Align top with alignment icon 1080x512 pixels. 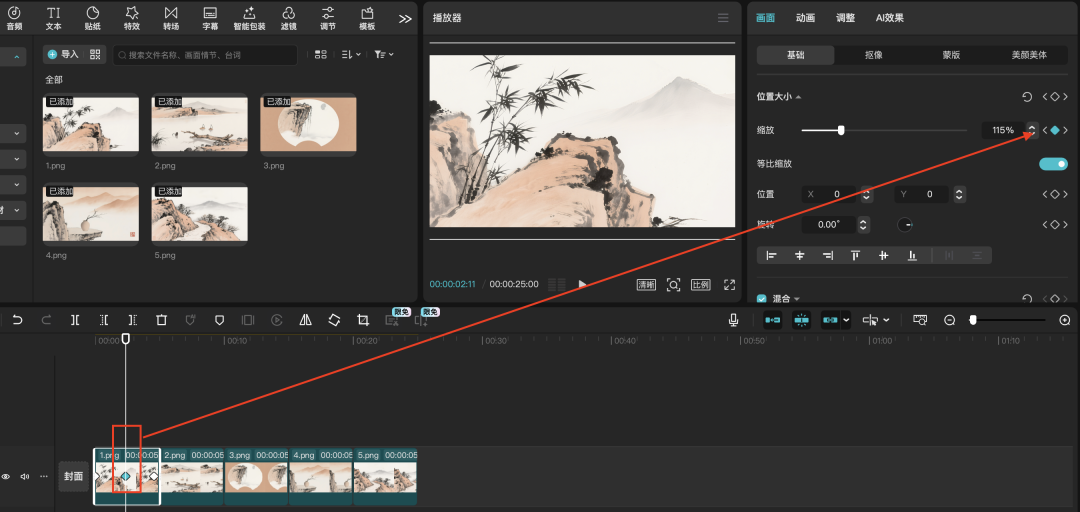pos(855,256)
